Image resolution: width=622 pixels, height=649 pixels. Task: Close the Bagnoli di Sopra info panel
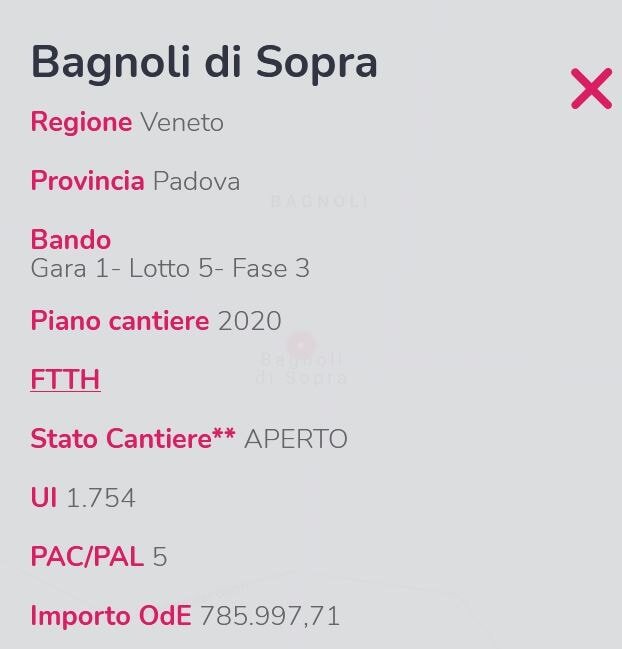pyautogui.click(x=591, y=89)
